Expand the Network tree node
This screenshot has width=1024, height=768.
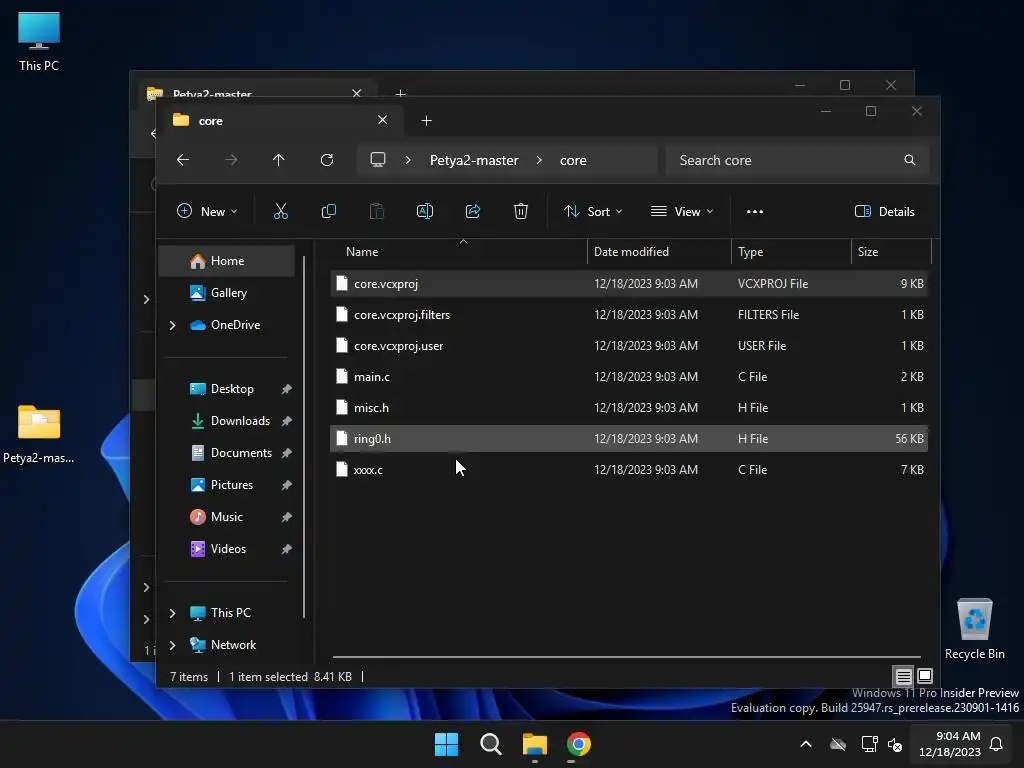pyautogui.click(x=172, y=645)
